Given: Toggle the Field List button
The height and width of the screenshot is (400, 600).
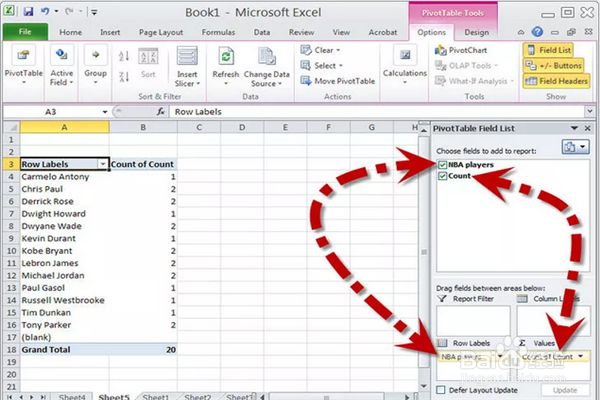Looking at the screenshot, I should pos(548,50).
